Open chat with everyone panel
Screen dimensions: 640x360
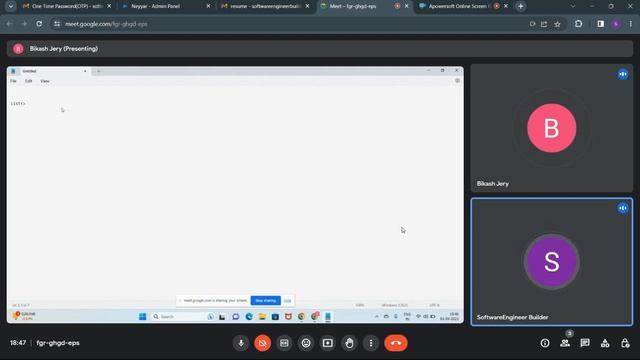[x=585, y=343]
